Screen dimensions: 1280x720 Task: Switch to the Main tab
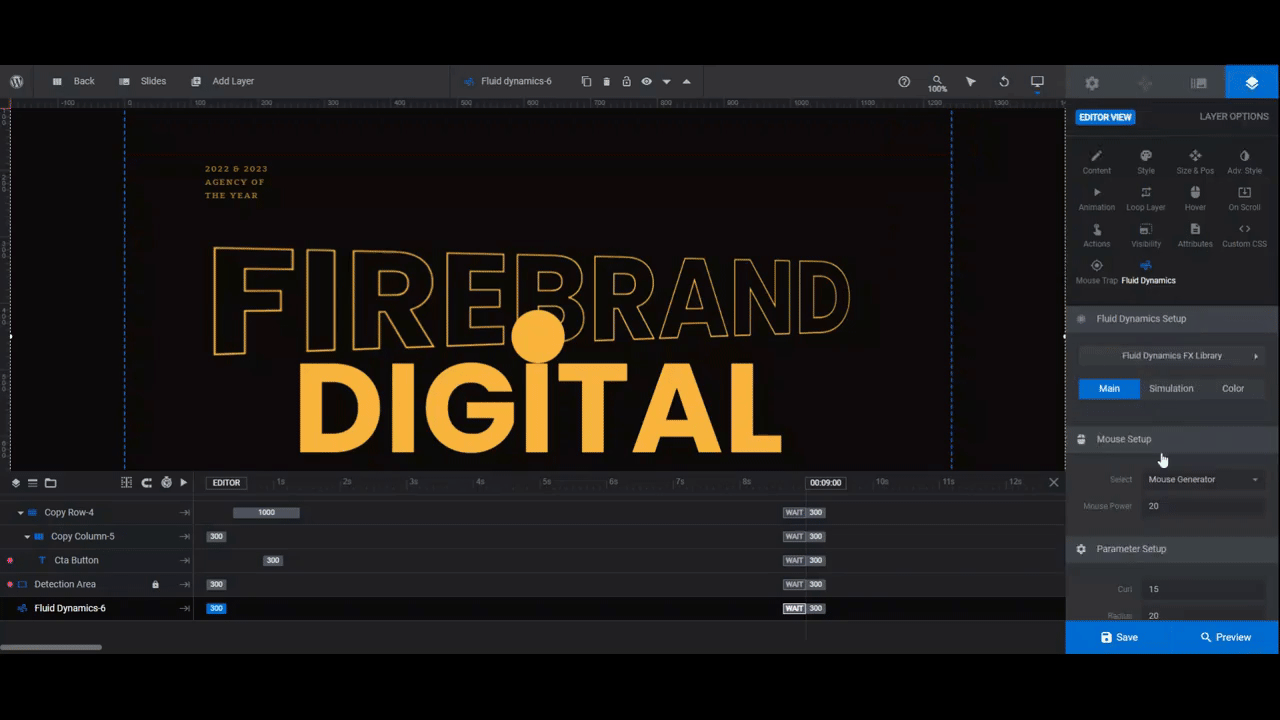click(1109, 388)
